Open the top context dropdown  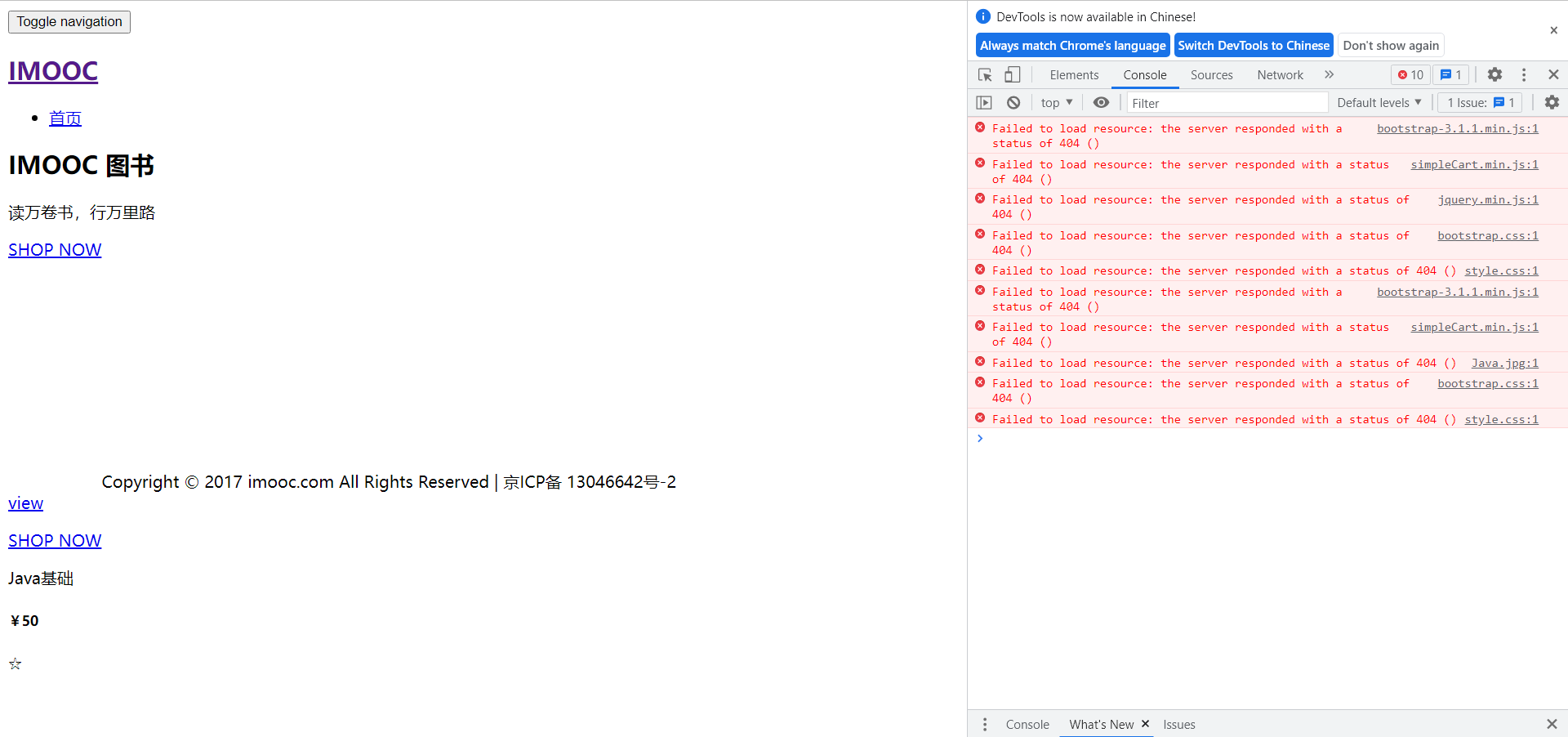[1057, 103]
